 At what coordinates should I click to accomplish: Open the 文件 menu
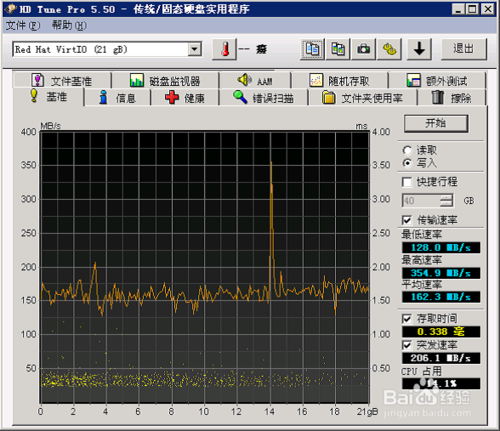tap(23, 25)
